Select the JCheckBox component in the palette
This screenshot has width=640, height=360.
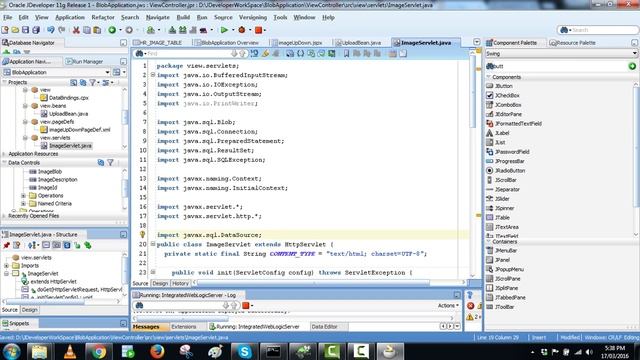pyautogui.click(x=507, y=96)
